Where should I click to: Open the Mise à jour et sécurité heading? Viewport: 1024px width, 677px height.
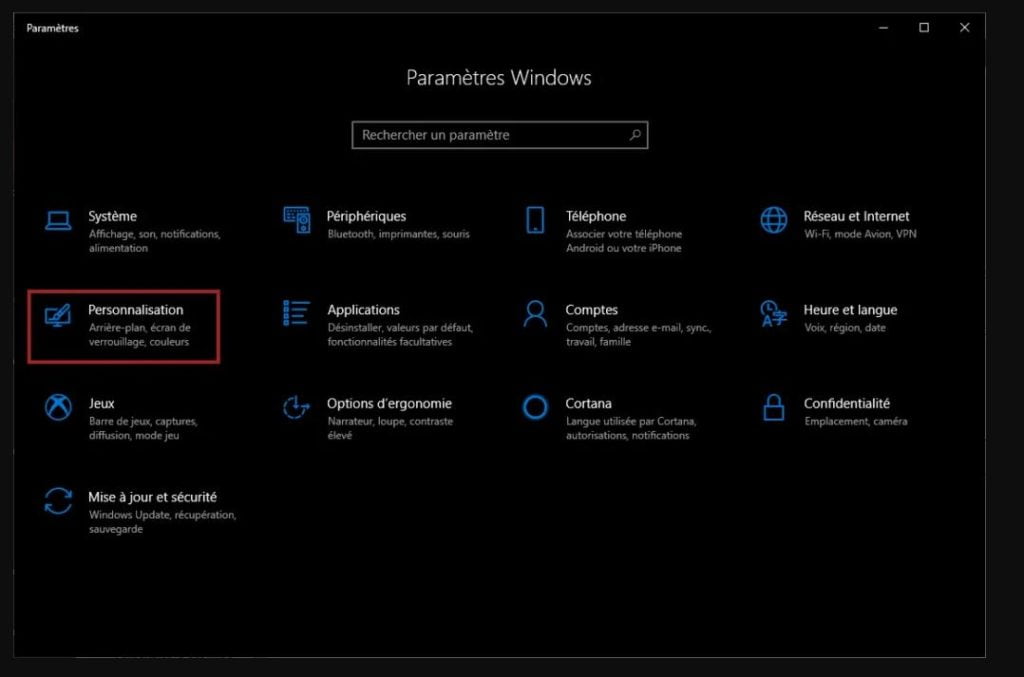tap(152, 497)
